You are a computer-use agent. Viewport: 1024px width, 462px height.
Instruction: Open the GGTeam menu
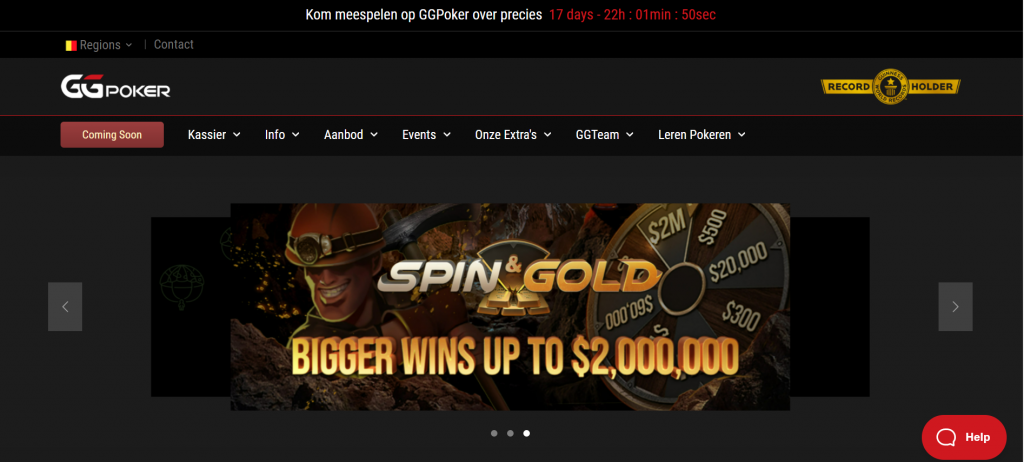point(605,135)
